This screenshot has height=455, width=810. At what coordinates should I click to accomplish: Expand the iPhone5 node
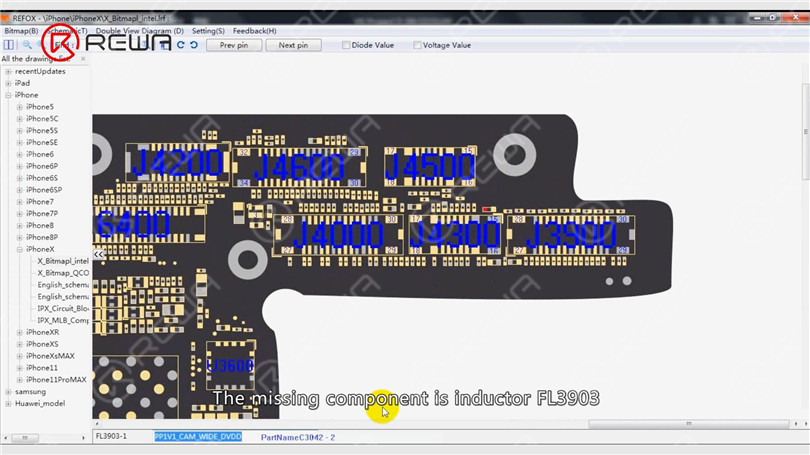pos(20,107)
